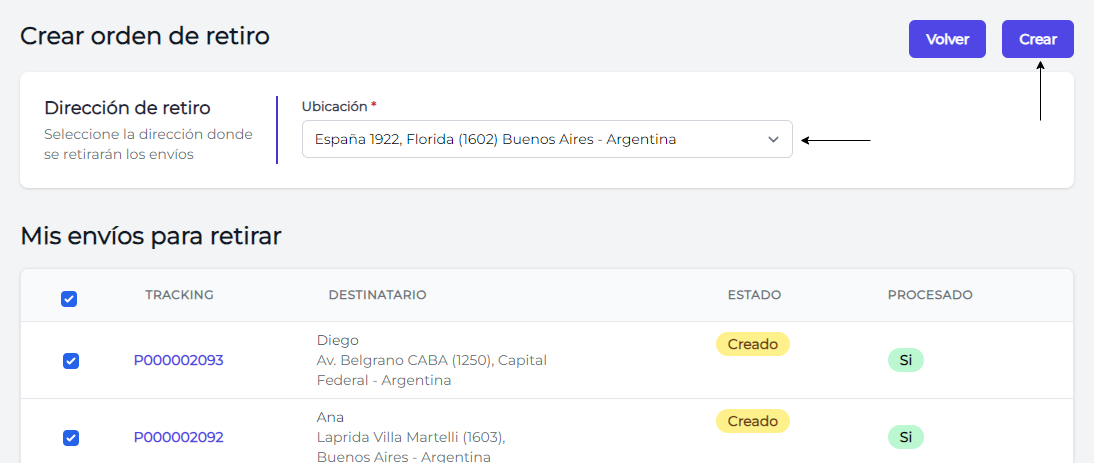Click the Creado status badge for Ana

(x=752, y=421)
